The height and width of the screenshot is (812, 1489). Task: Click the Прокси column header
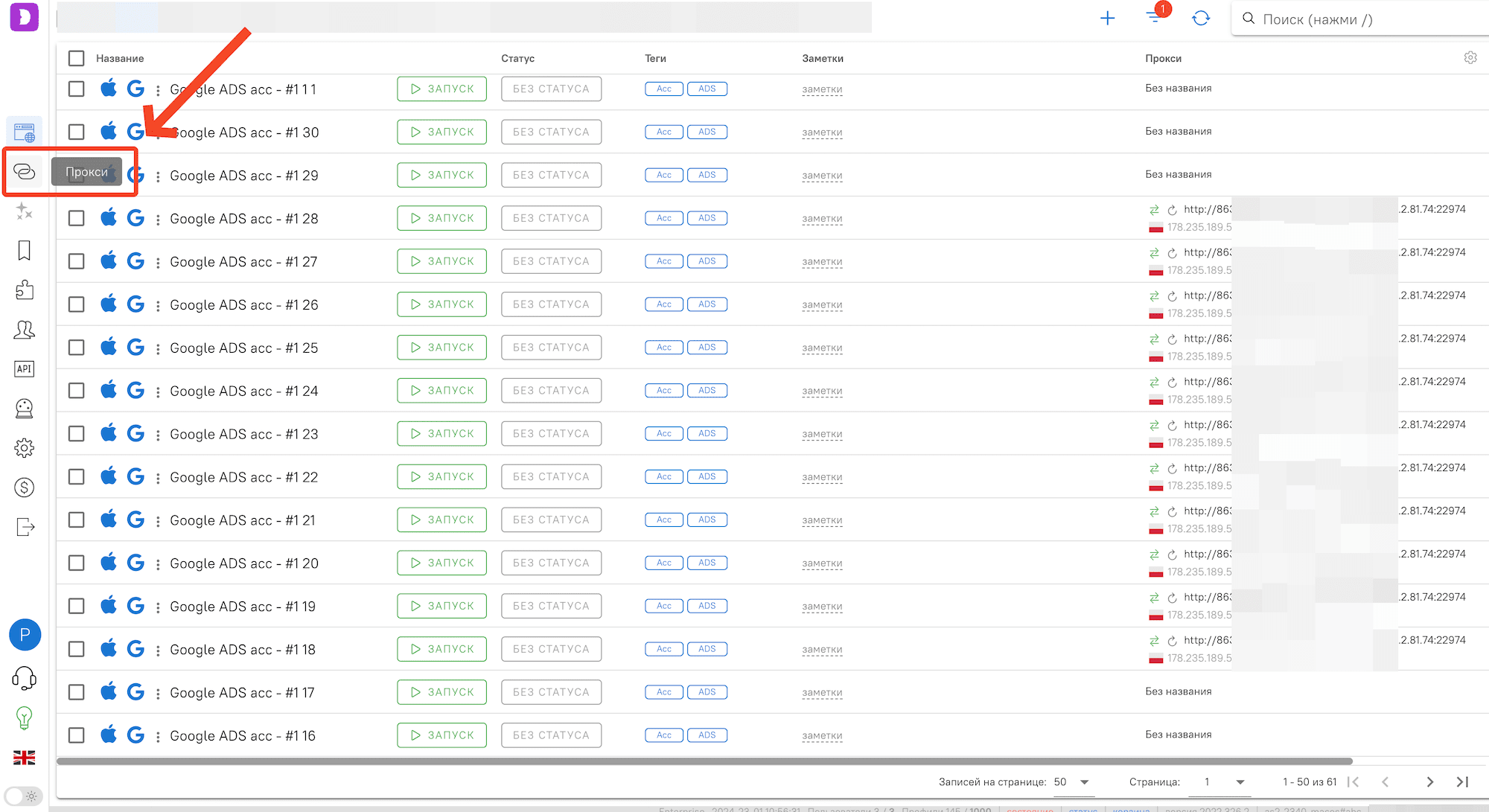click(x=1163, y=58)
